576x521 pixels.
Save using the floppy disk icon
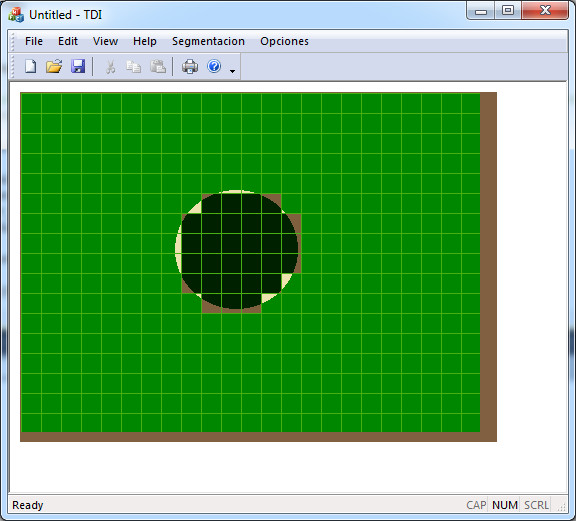point(78,67)
